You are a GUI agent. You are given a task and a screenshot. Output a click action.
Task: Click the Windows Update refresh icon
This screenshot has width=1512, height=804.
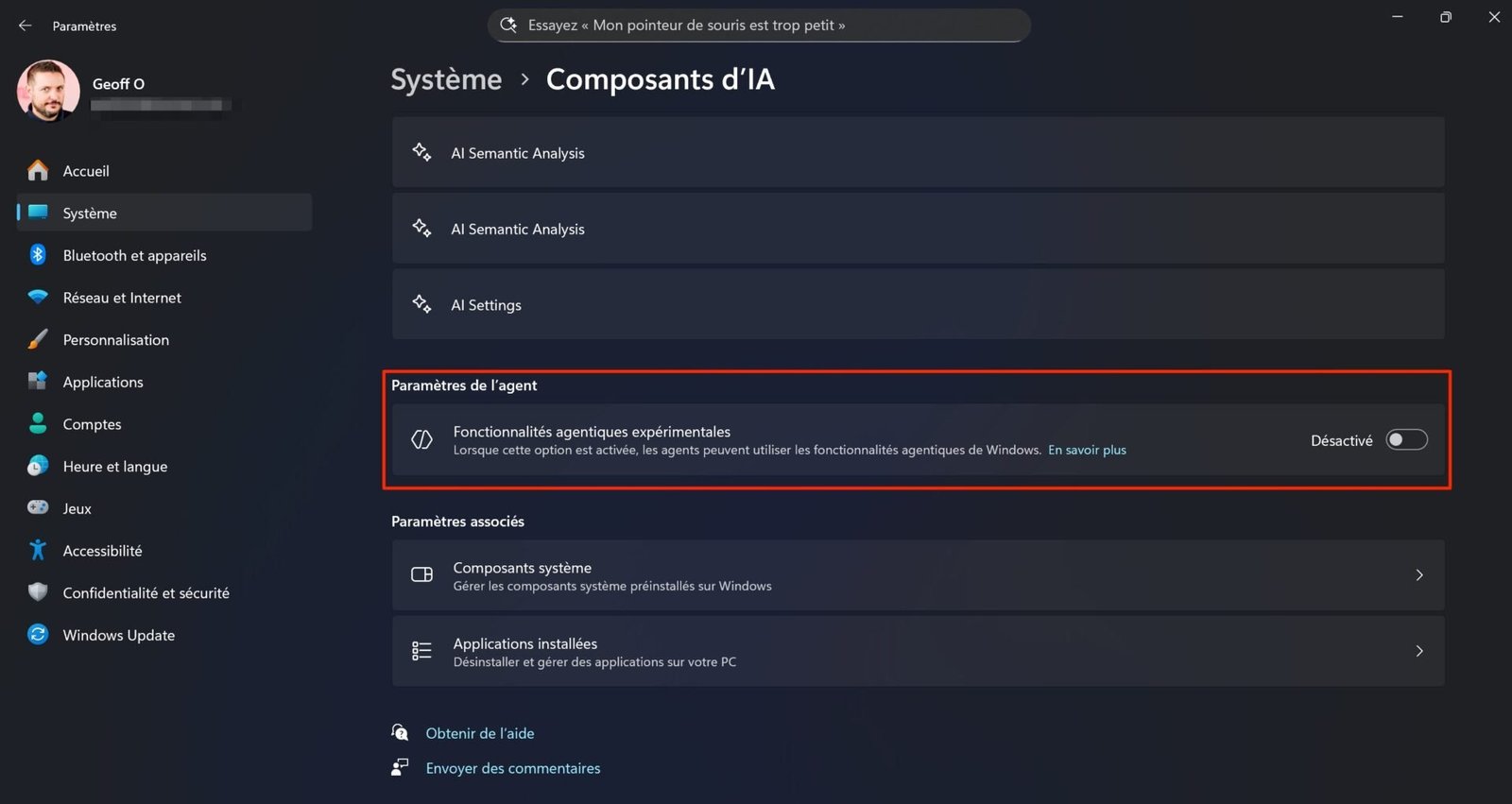click(x=38, y=635)
